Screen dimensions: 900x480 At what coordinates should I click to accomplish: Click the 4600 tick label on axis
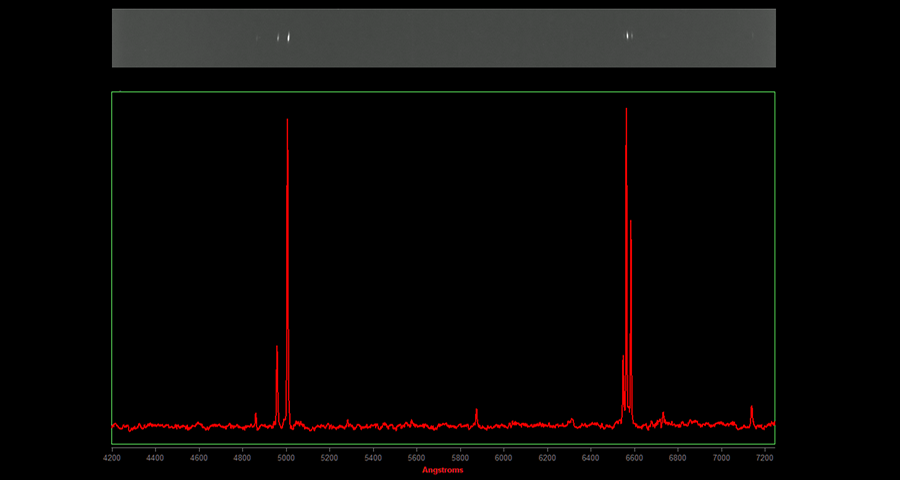[x=199, y=457]
